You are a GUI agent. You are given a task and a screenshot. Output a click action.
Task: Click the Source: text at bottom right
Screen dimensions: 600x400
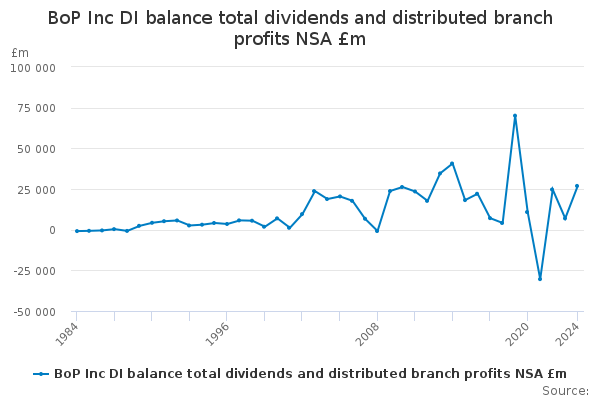click(566, 391)
